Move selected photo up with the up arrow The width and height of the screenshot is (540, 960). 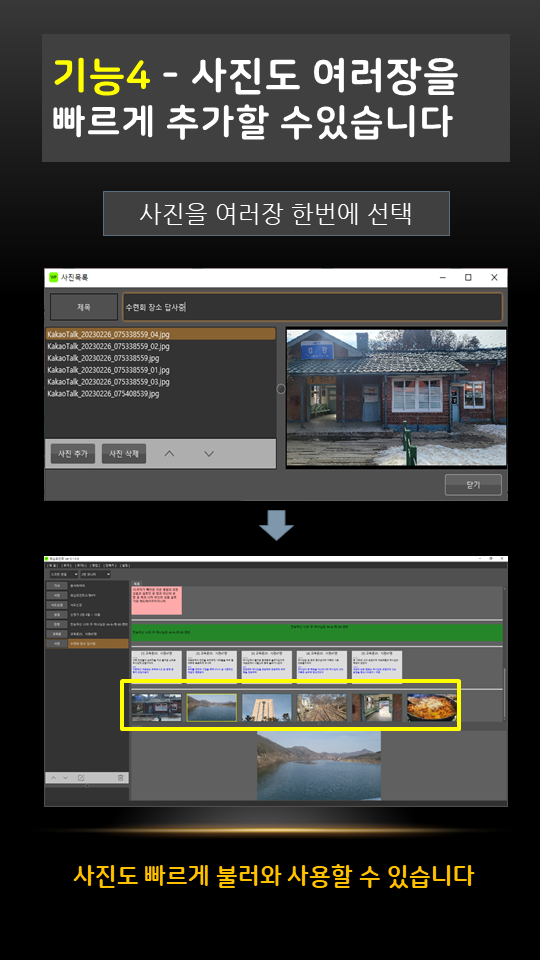click(x=170, y=454)
